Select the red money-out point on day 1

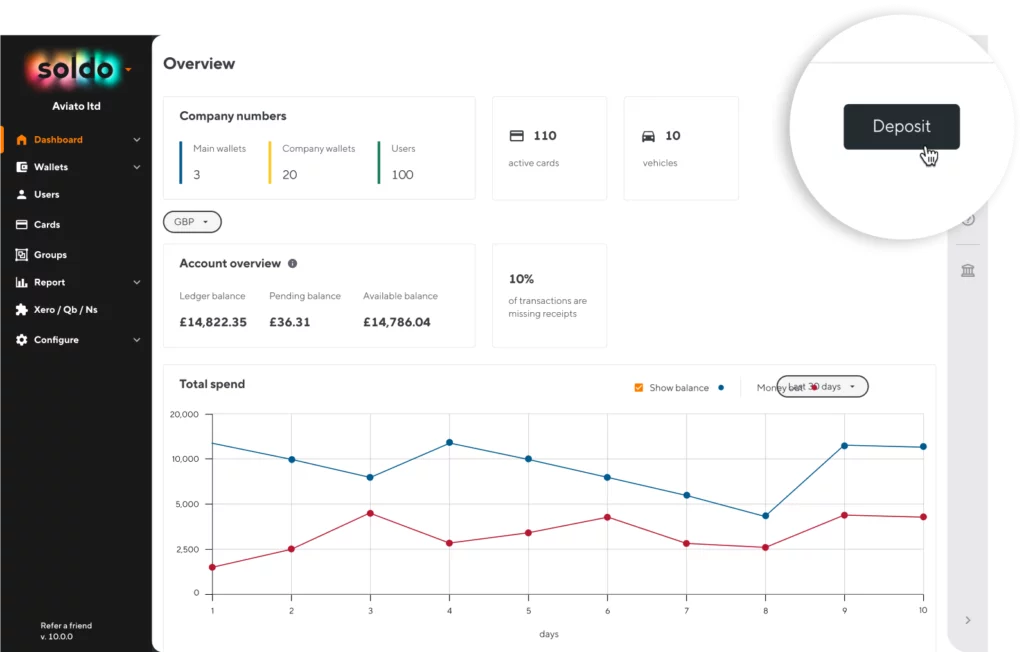(x=212, y=567)
